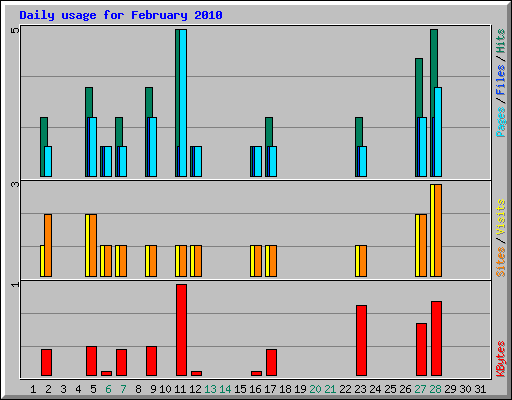512x400 pixels.
Task: Select green weekend day label '7'
Action: click(123, 389)
